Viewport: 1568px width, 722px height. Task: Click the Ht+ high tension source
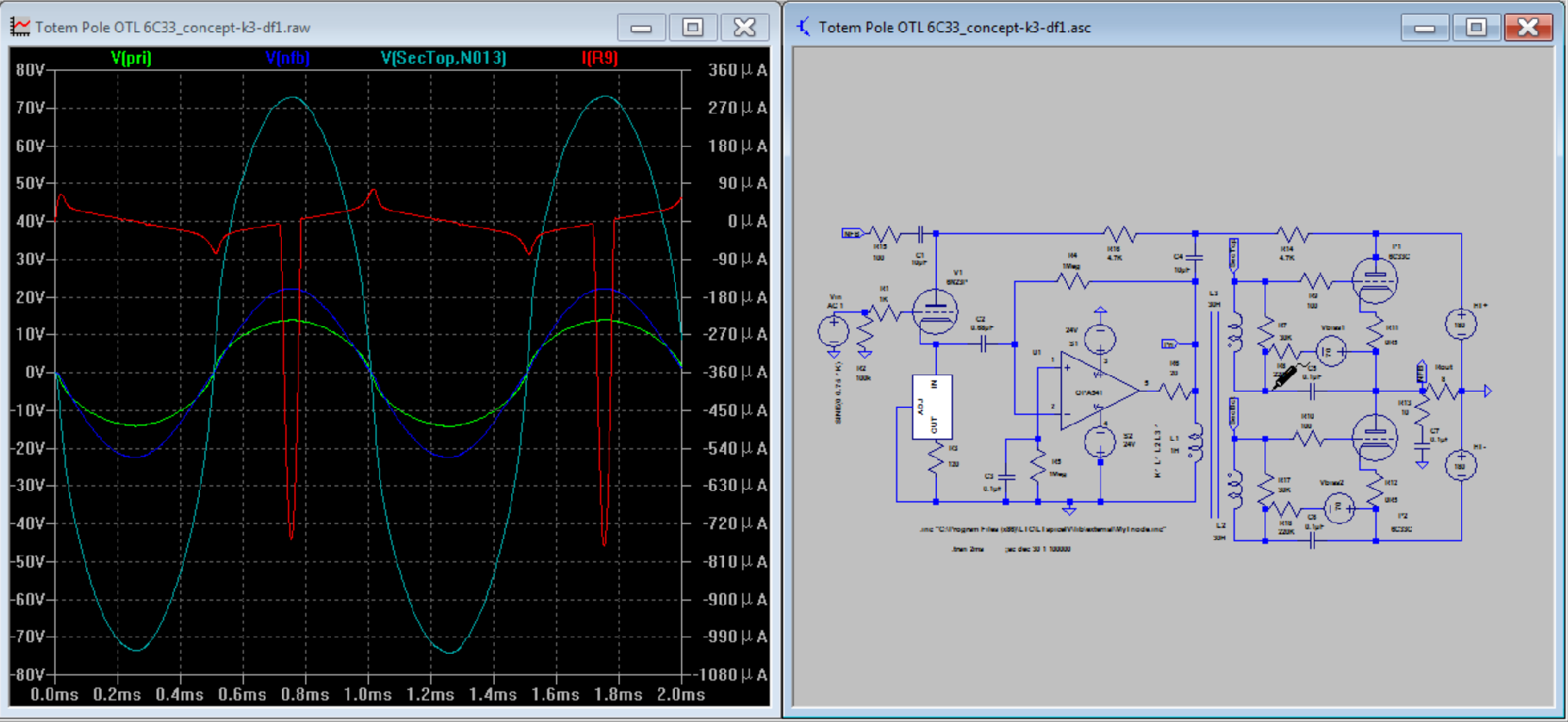coord(1461,323)
